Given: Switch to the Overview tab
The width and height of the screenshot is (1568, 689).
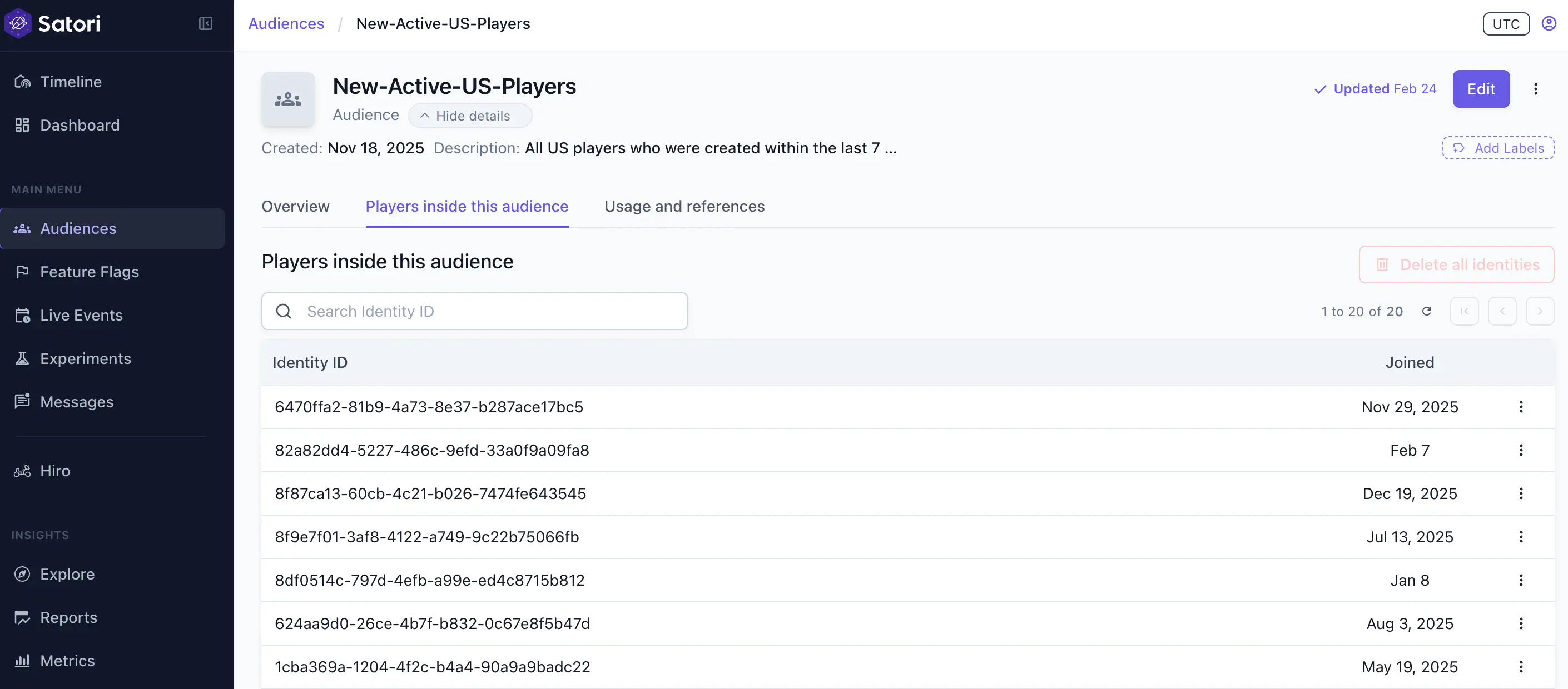Looking at the screenshot, I should (295, 206).
